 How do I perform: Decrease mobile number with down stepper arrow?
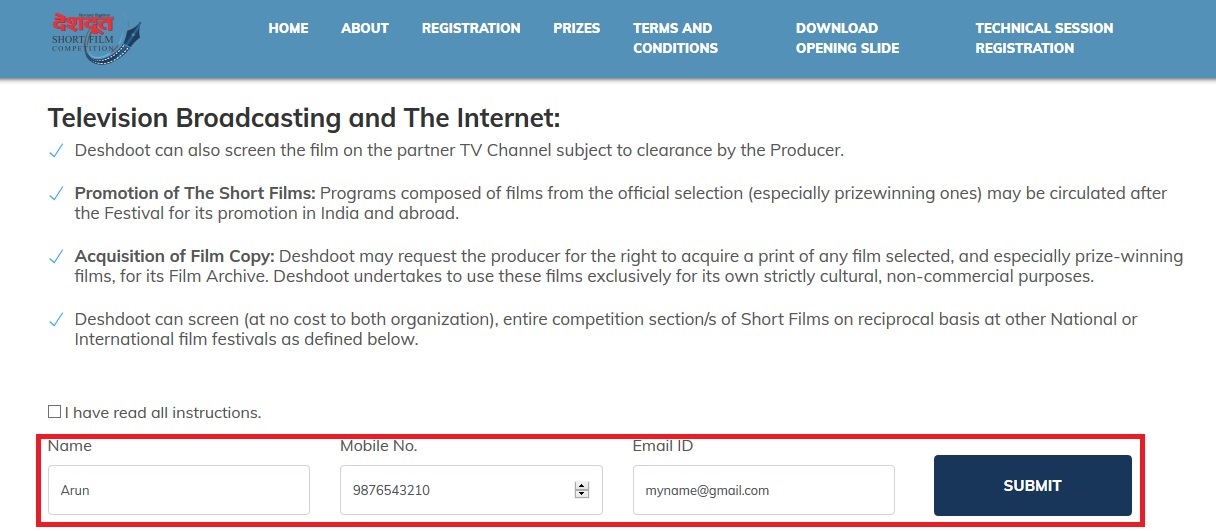coord(582,494)
